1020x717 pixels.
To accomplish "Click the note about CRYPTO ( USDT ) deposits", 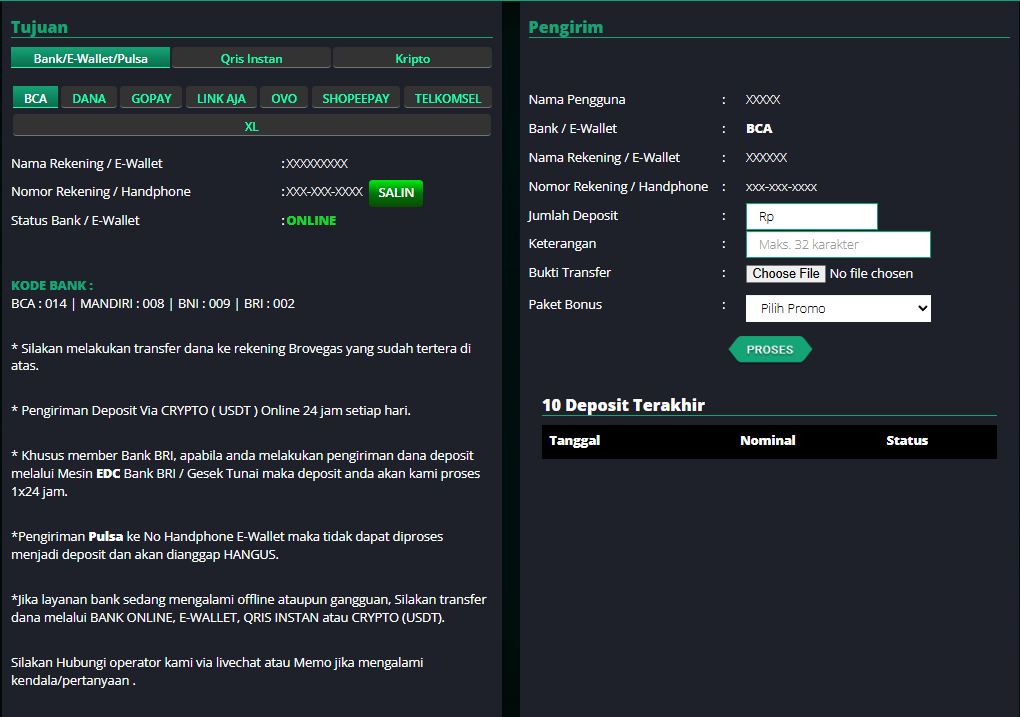I will [211, 411].
